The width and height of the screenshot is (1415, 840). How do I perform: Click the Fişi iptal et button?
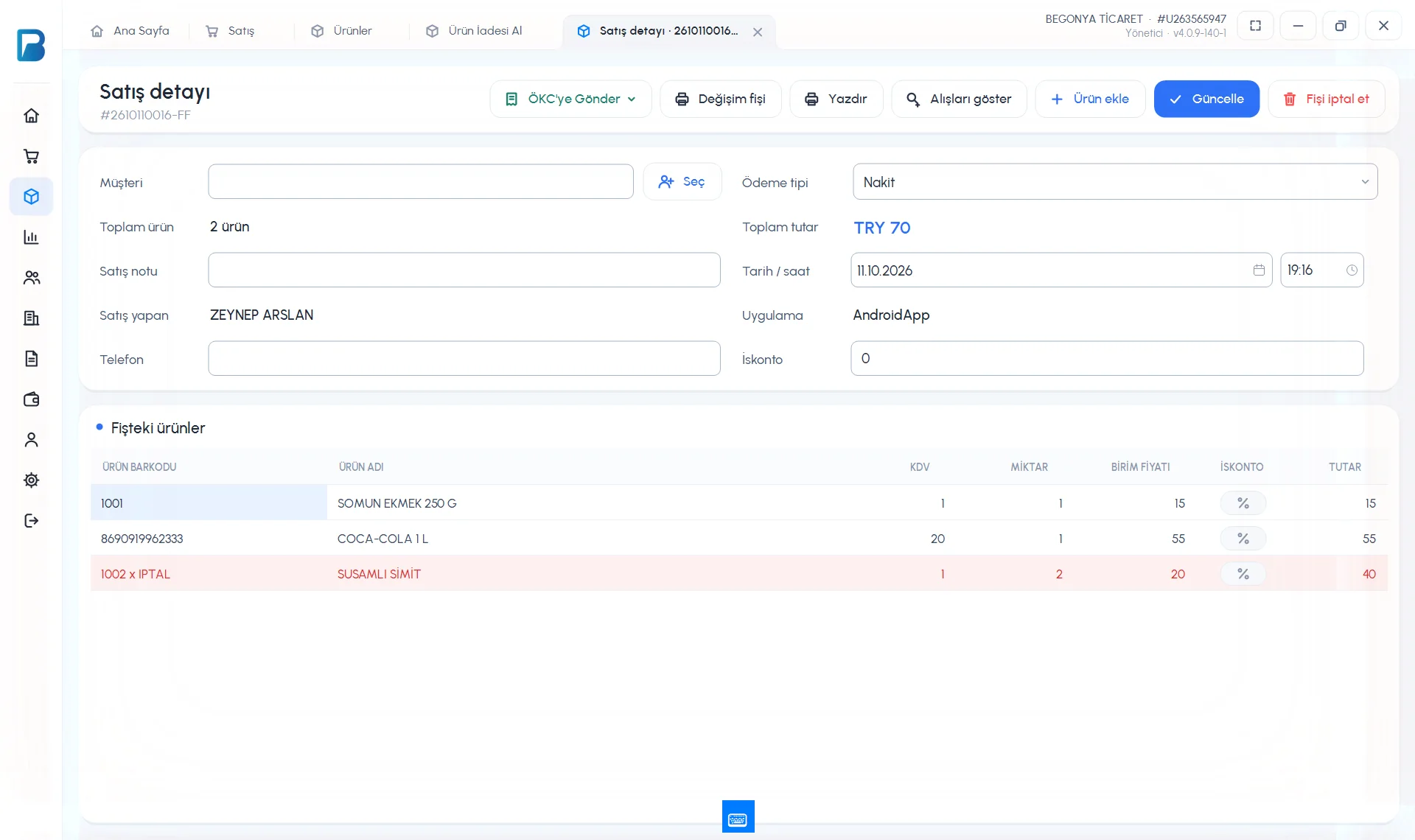[x=1327, y=99]
